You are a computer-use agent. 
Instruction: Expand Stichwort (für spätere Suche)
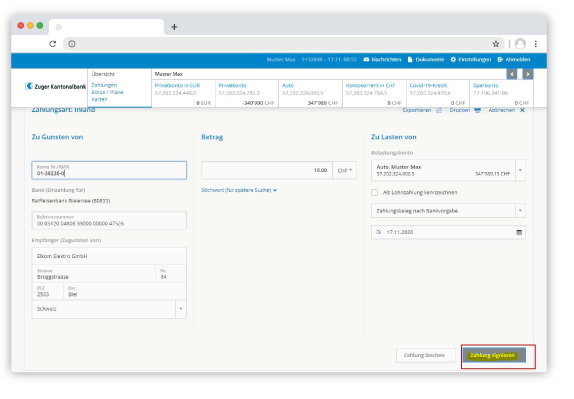239,190
